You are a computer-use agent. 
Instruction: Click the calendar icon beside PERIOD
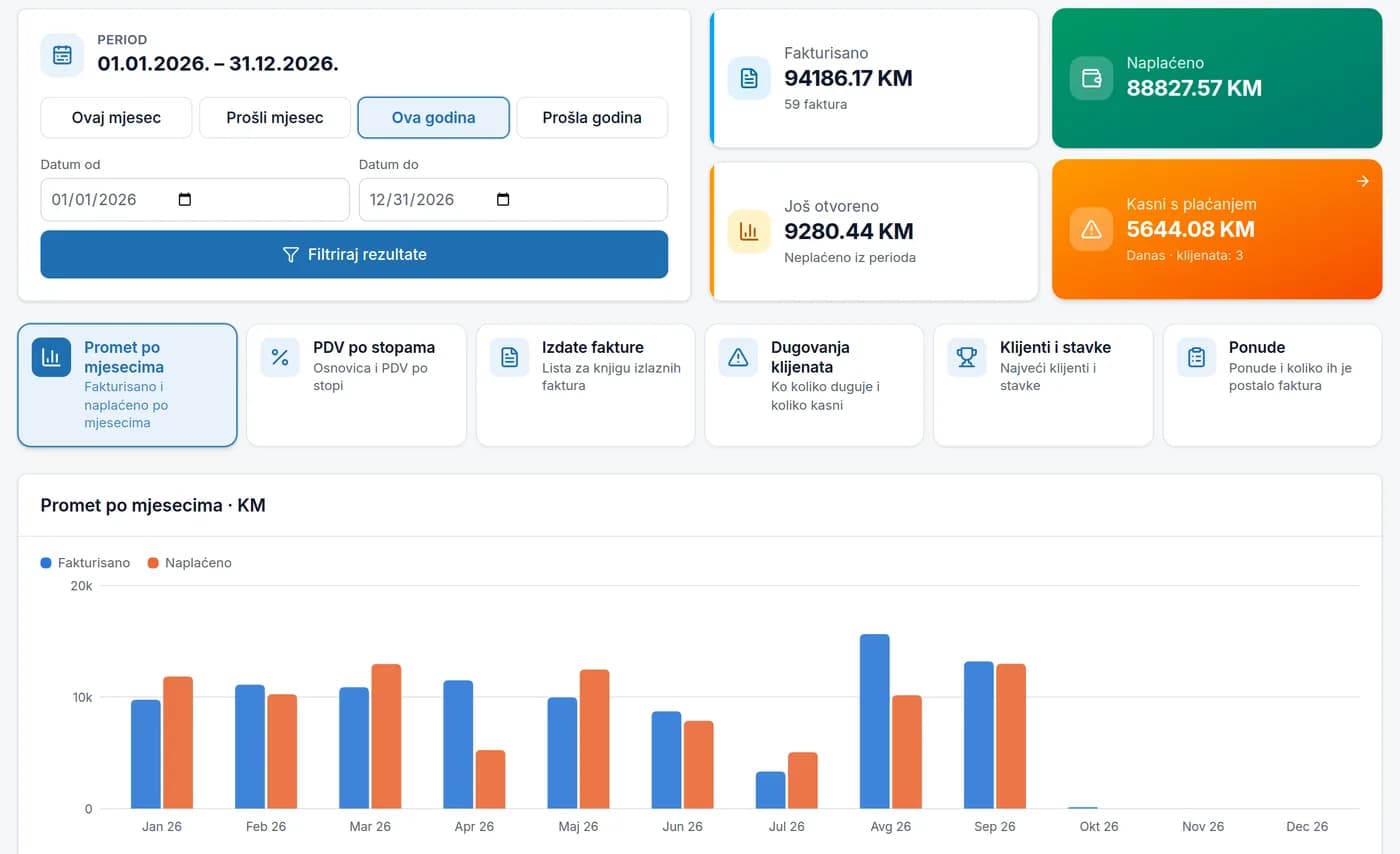coord(62,54)
